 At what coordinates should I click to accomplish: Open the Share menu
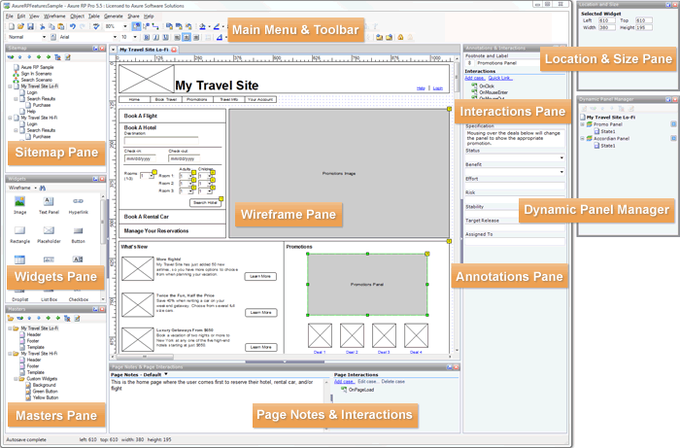pos(133,16)
